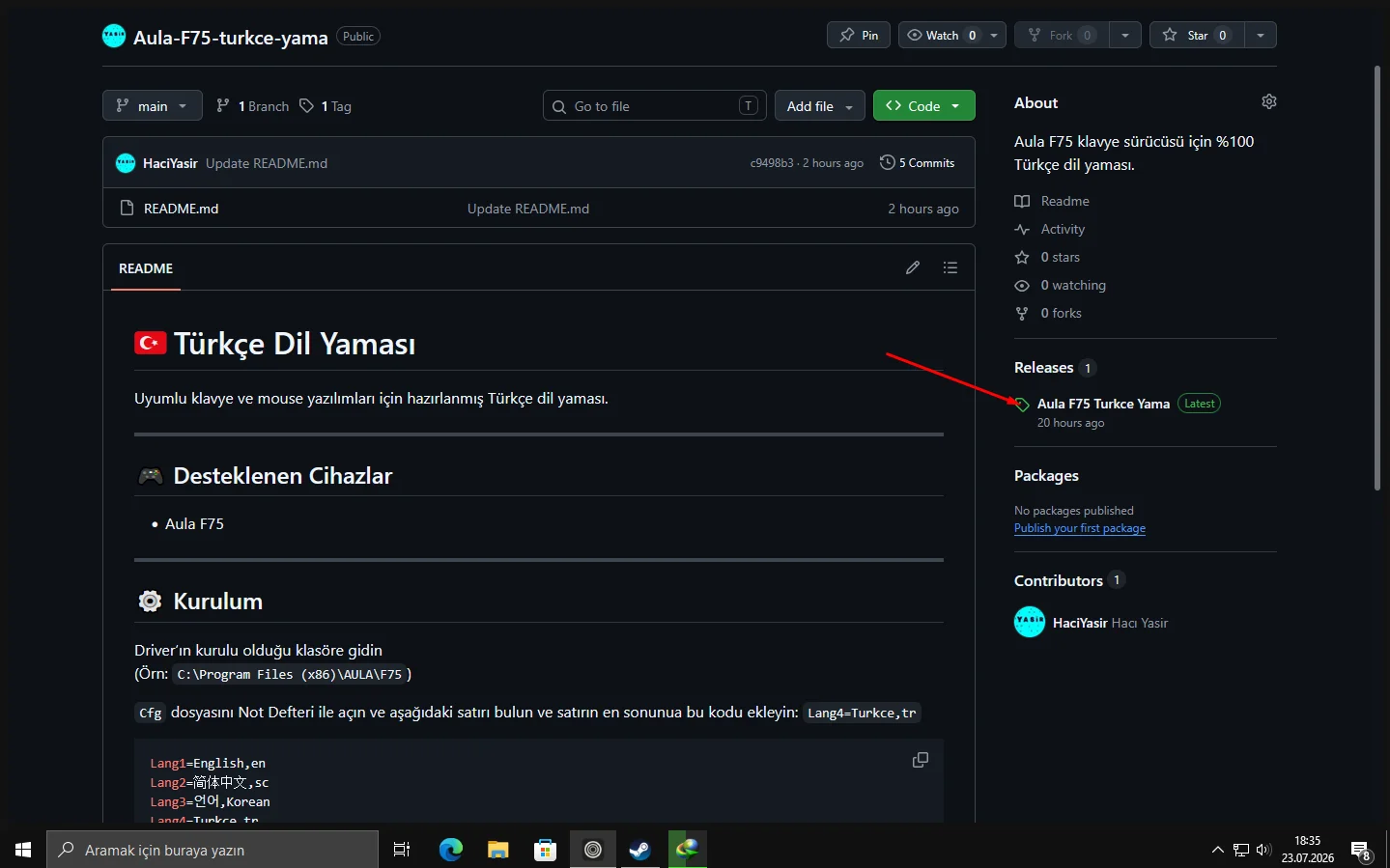Viewport: 1390px width, 868px height.
Task: Click the taskbar search box
Action: pos(213,850)
